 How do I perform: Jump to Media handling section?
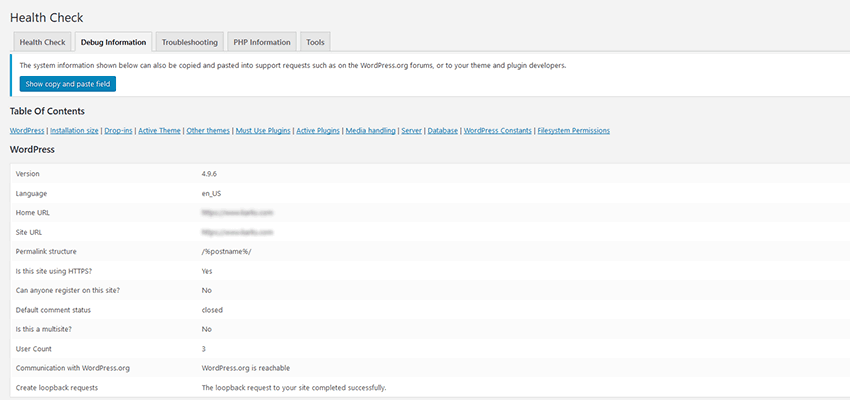(x=369, y=131)
